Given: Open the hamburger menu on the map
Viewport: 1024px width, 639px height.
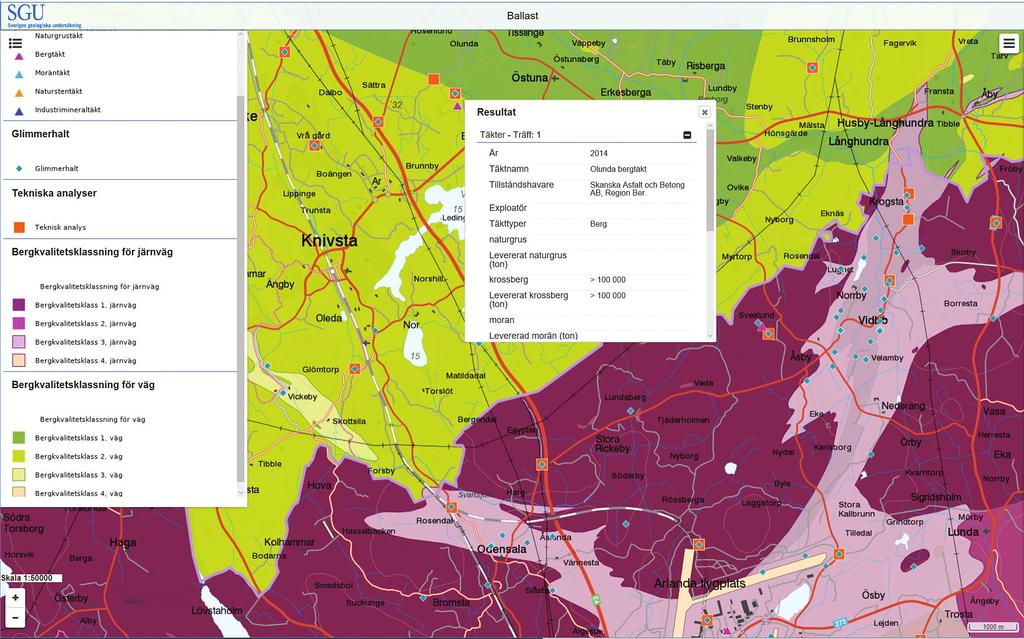Looking at the screenshot, I should click(x=1009, y=44).
